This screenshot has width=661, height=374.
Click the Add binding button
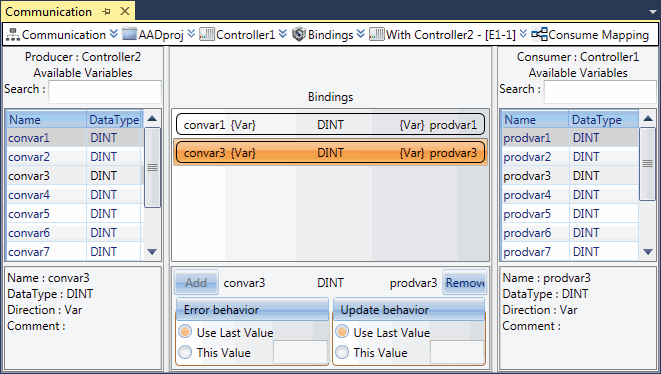click(196, 283)
